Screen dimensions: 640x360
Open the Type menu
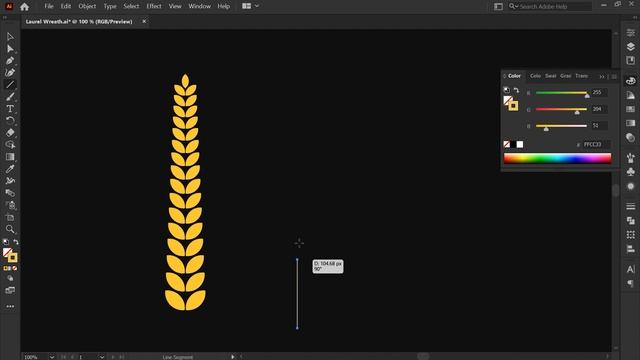(110, 6)
